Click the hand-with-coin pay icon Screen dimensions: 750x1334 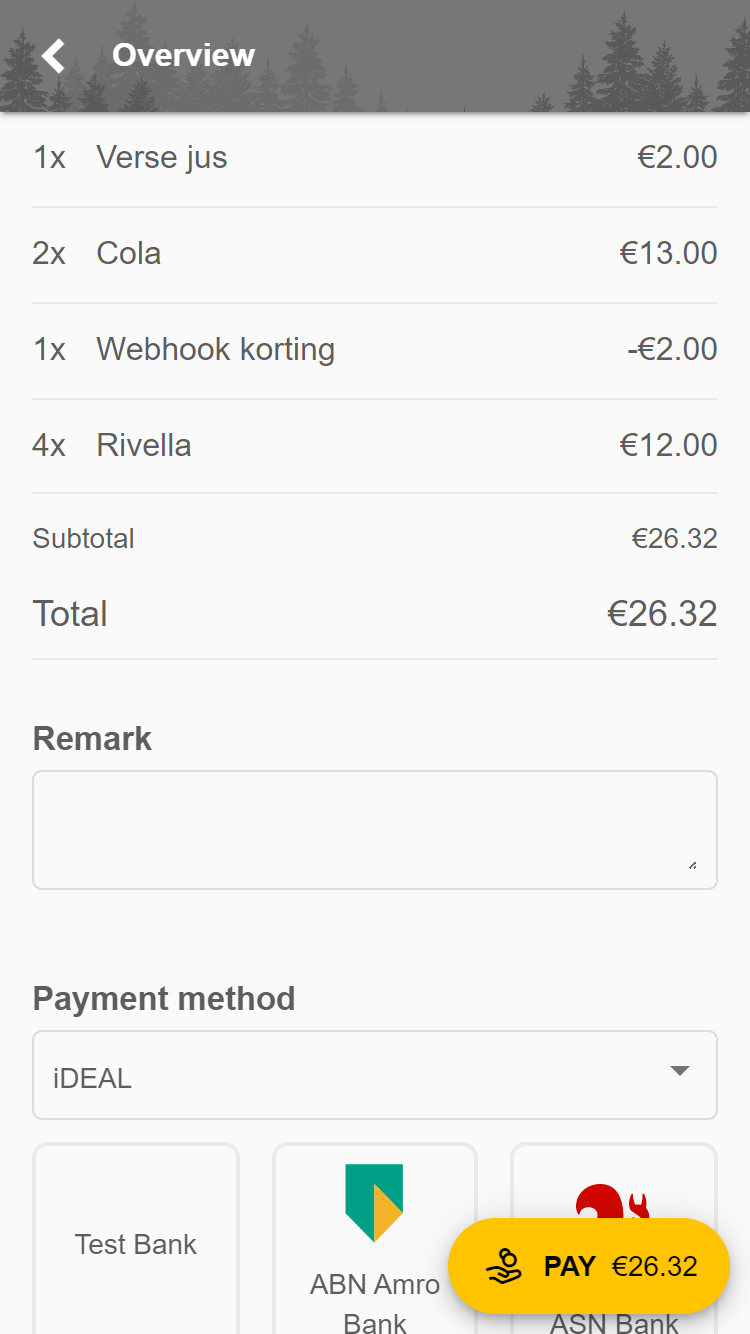505,1266
